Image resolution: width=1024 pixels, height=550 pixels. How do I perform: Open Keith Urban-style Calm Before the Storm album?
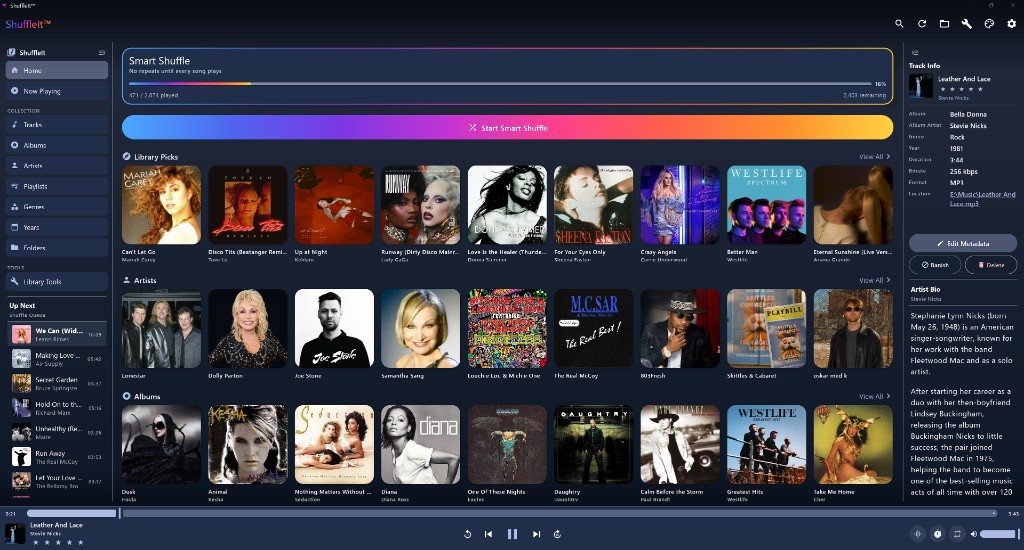(x=680, y=444)
